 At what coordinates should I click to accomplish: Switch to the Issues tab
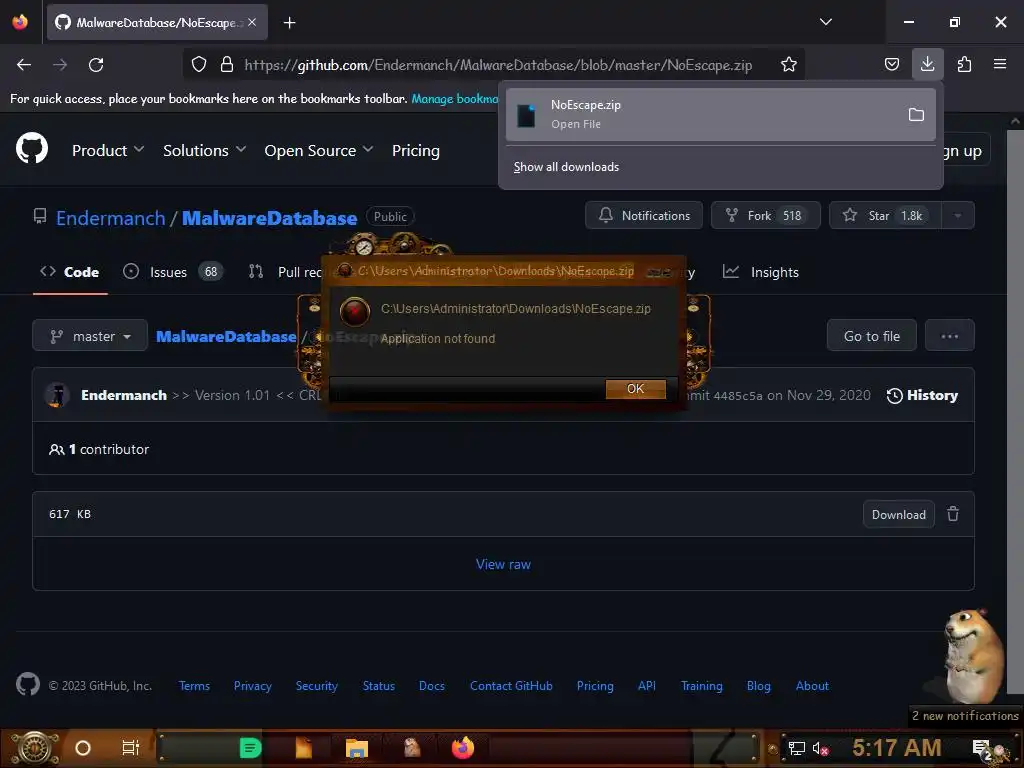point(172,272)
